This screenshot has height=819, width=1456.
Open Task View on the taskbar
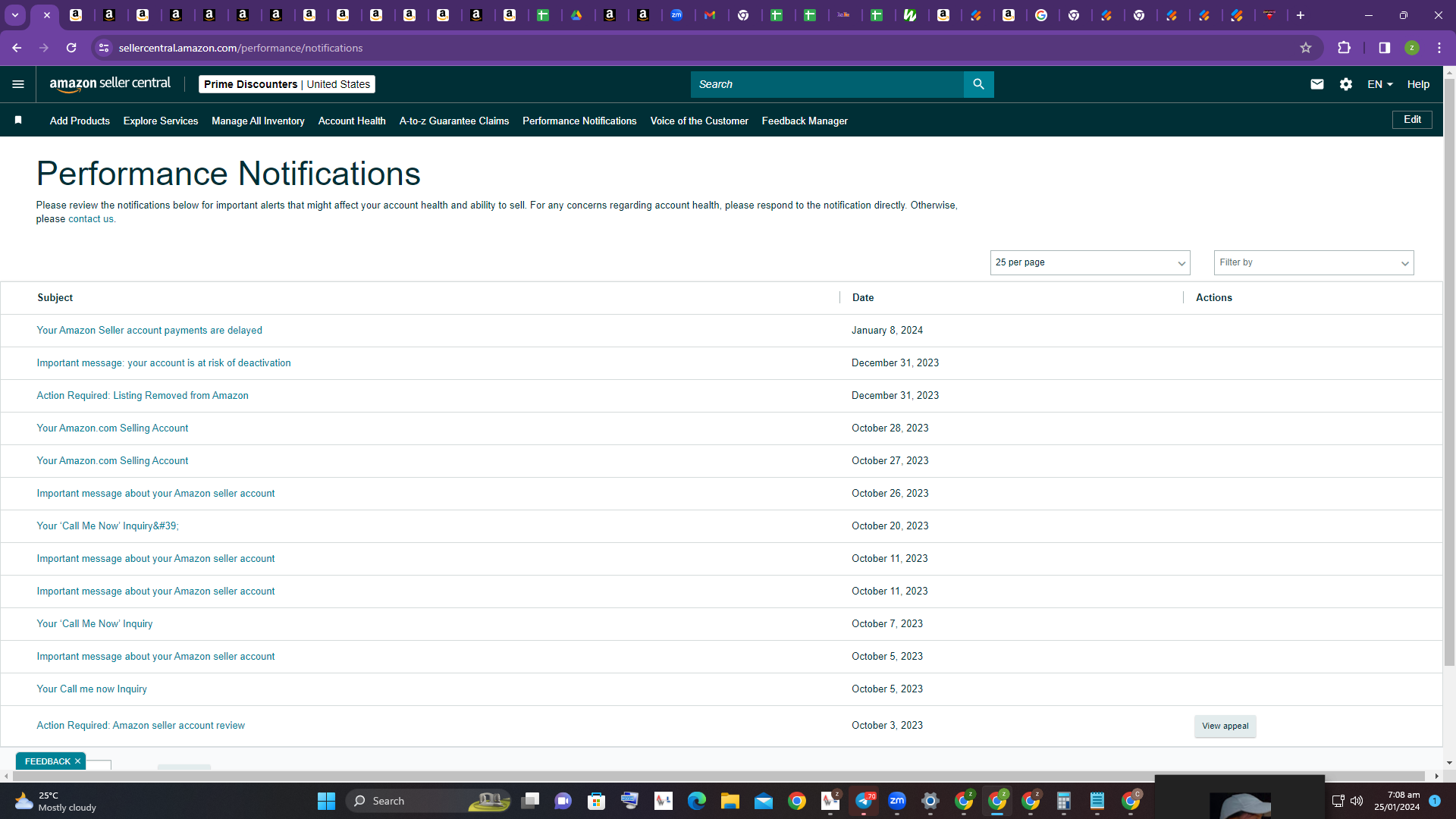coord(530,801)
